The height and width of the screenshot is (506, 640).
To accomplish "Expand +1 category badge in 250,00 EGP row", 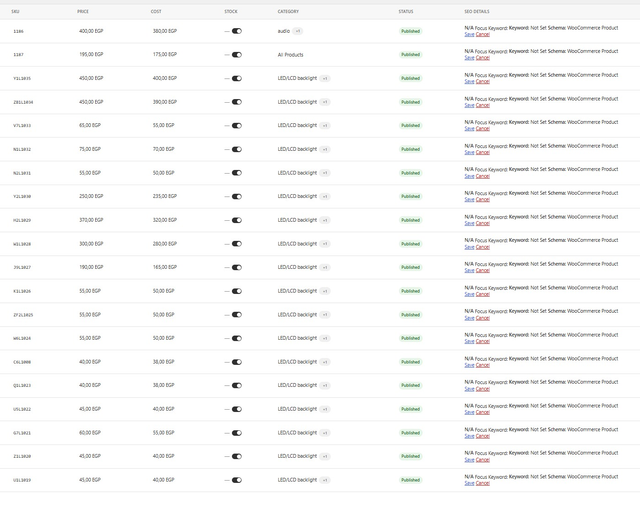I will tap(325, 197).
